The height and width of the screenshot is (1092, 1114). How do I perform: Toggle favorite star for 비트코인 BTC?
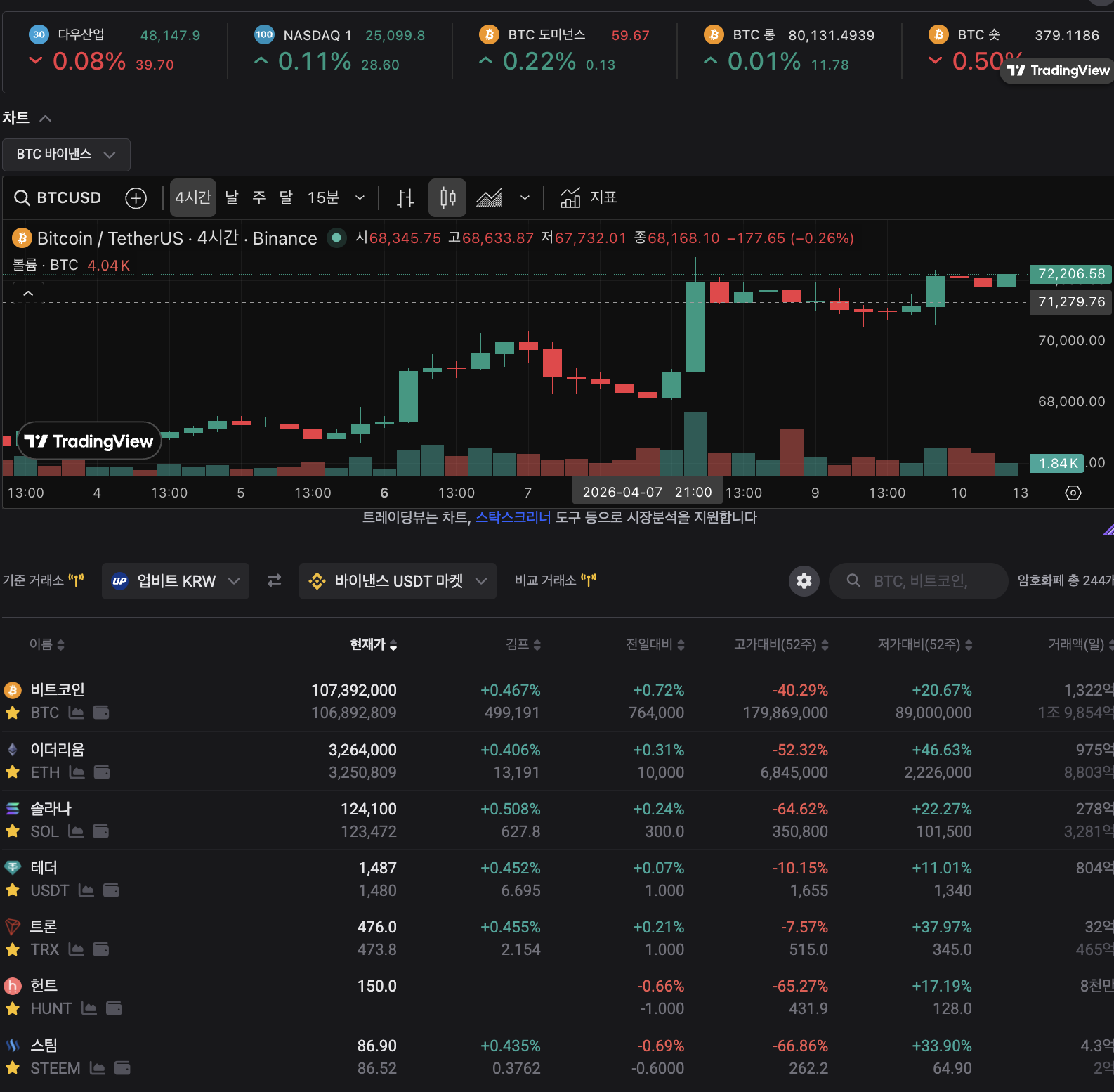(x=13, y=713)
